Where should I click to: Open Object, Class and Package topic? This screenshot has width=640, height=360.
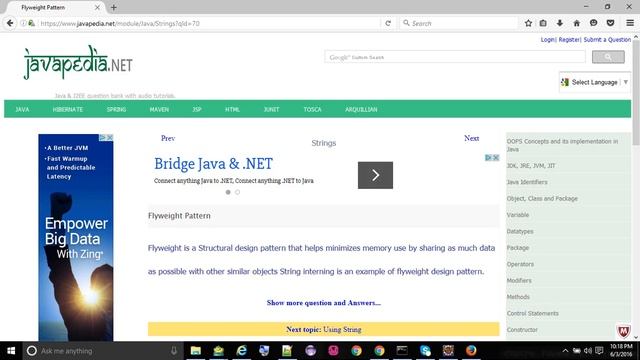click(x=542, y=198)
